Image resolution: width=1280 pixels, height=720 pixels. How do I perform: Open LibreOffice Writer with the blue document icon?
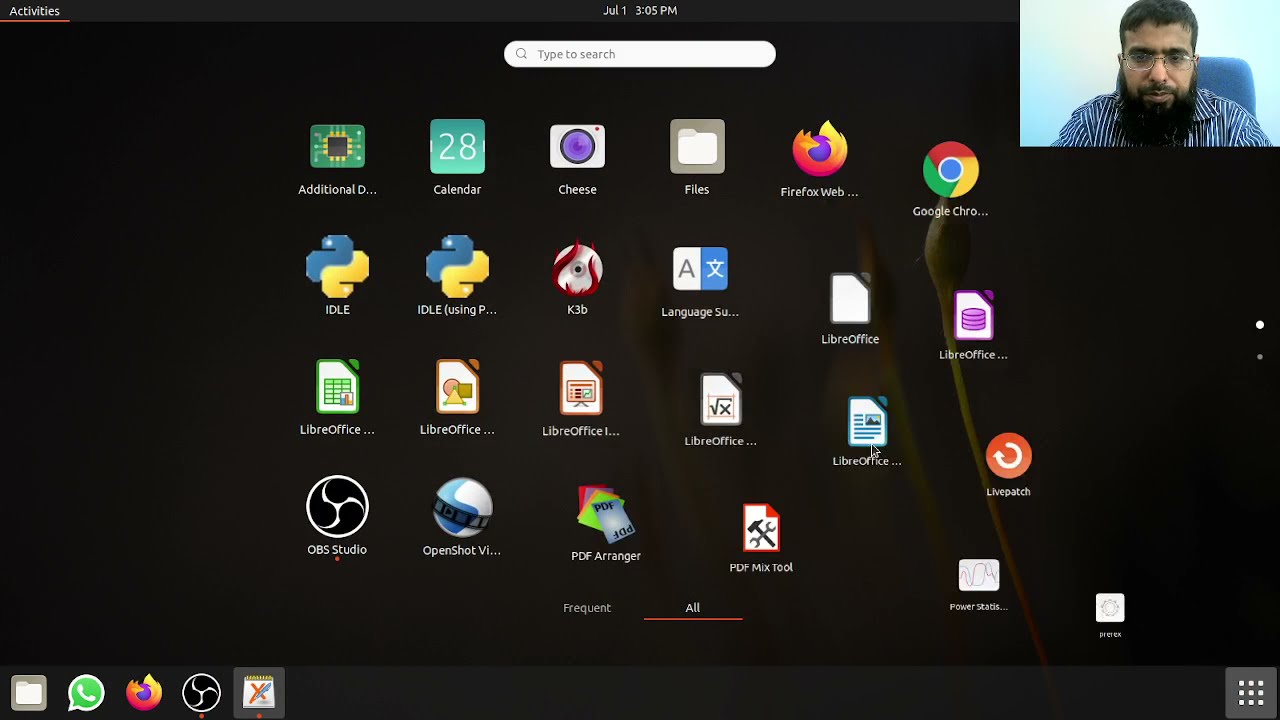tap(867, 421)
